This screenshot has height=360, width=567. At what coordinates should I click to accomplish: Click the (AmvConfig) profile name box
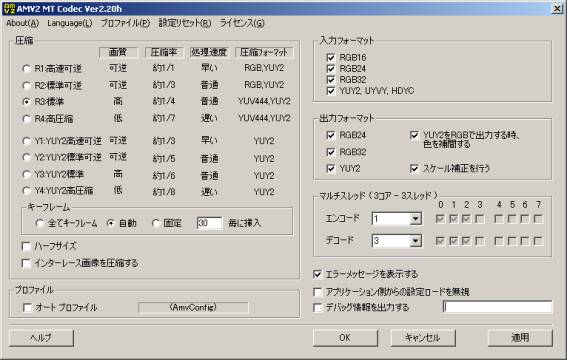click(x=193, y=307)
